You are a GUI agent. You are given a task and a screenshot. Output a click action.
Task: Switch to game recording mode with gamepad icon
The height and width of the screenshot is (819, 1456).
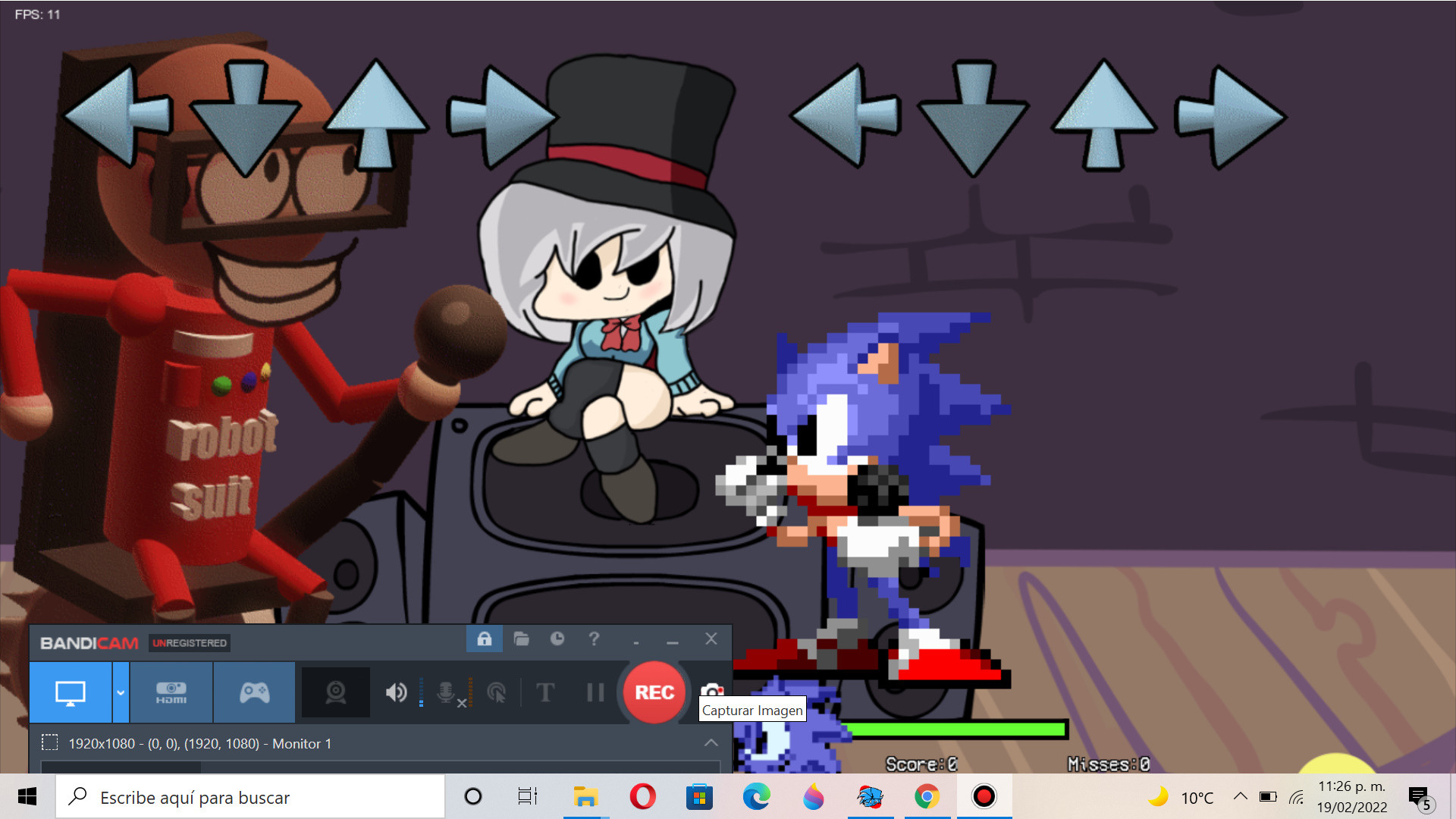click(x=254, y=692)
